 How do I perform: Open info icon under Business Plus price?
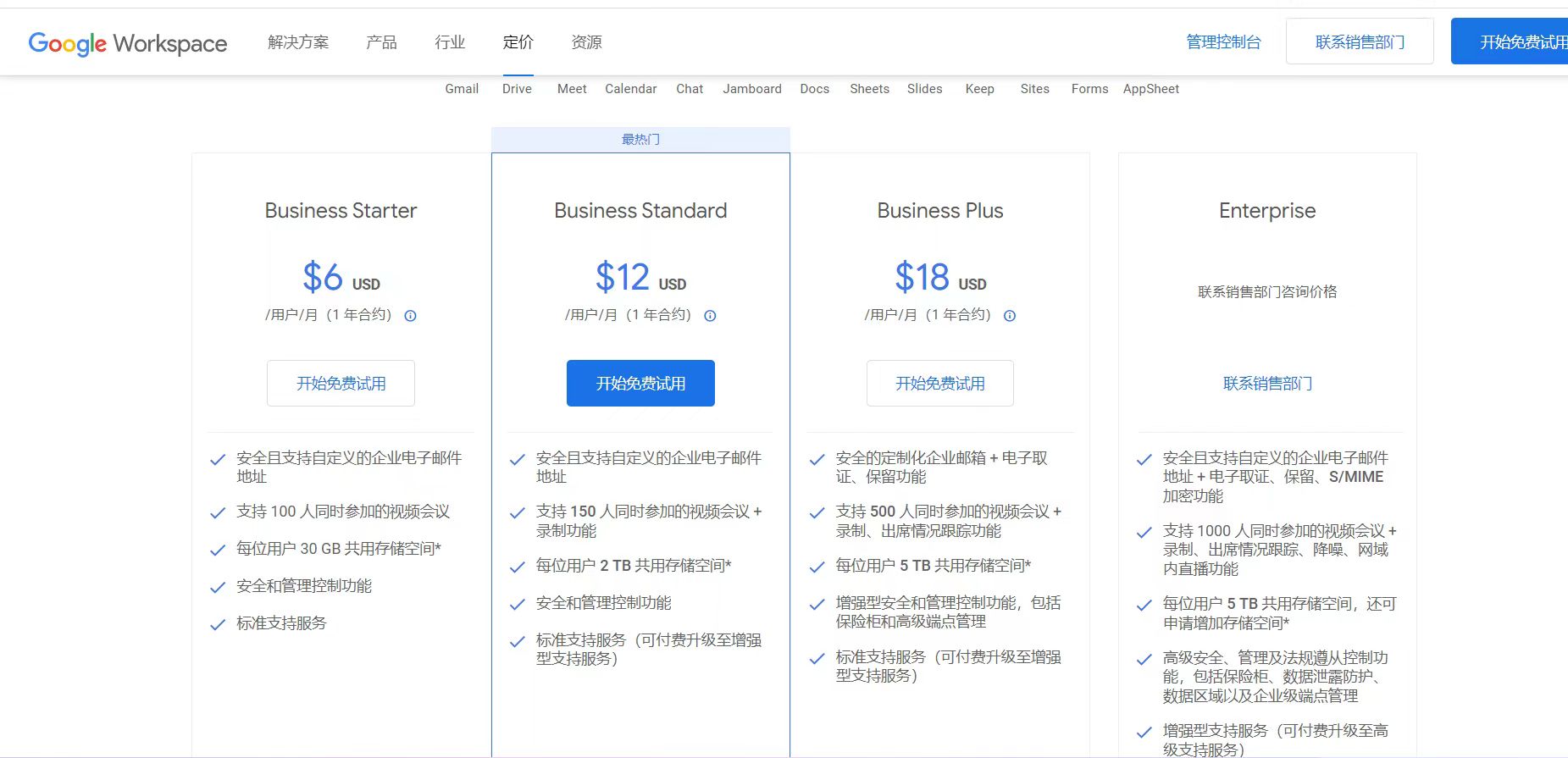tap(1010, 316)
